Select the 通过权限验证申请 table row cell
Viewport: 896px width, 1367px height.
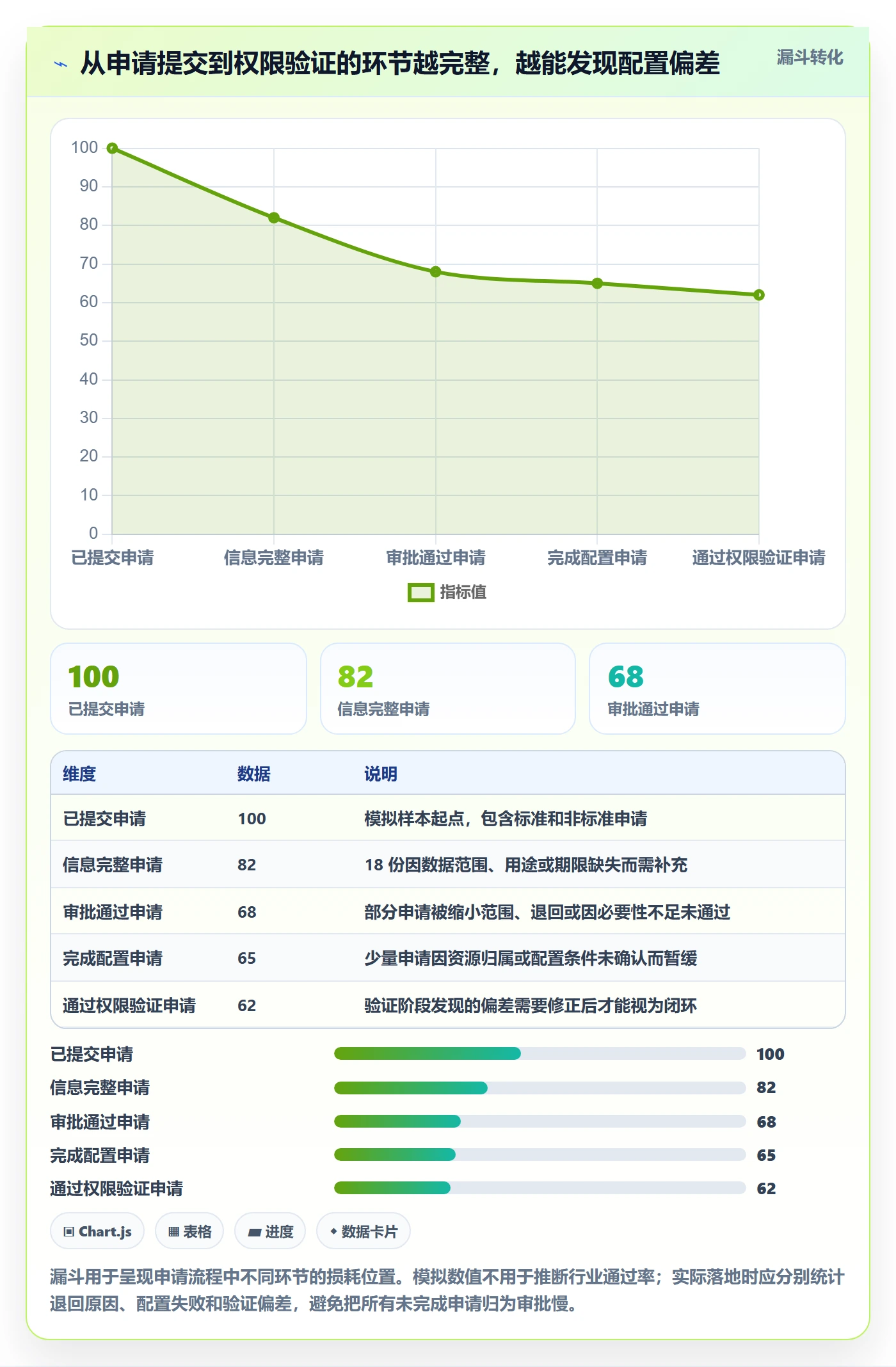coord(129,1005)
